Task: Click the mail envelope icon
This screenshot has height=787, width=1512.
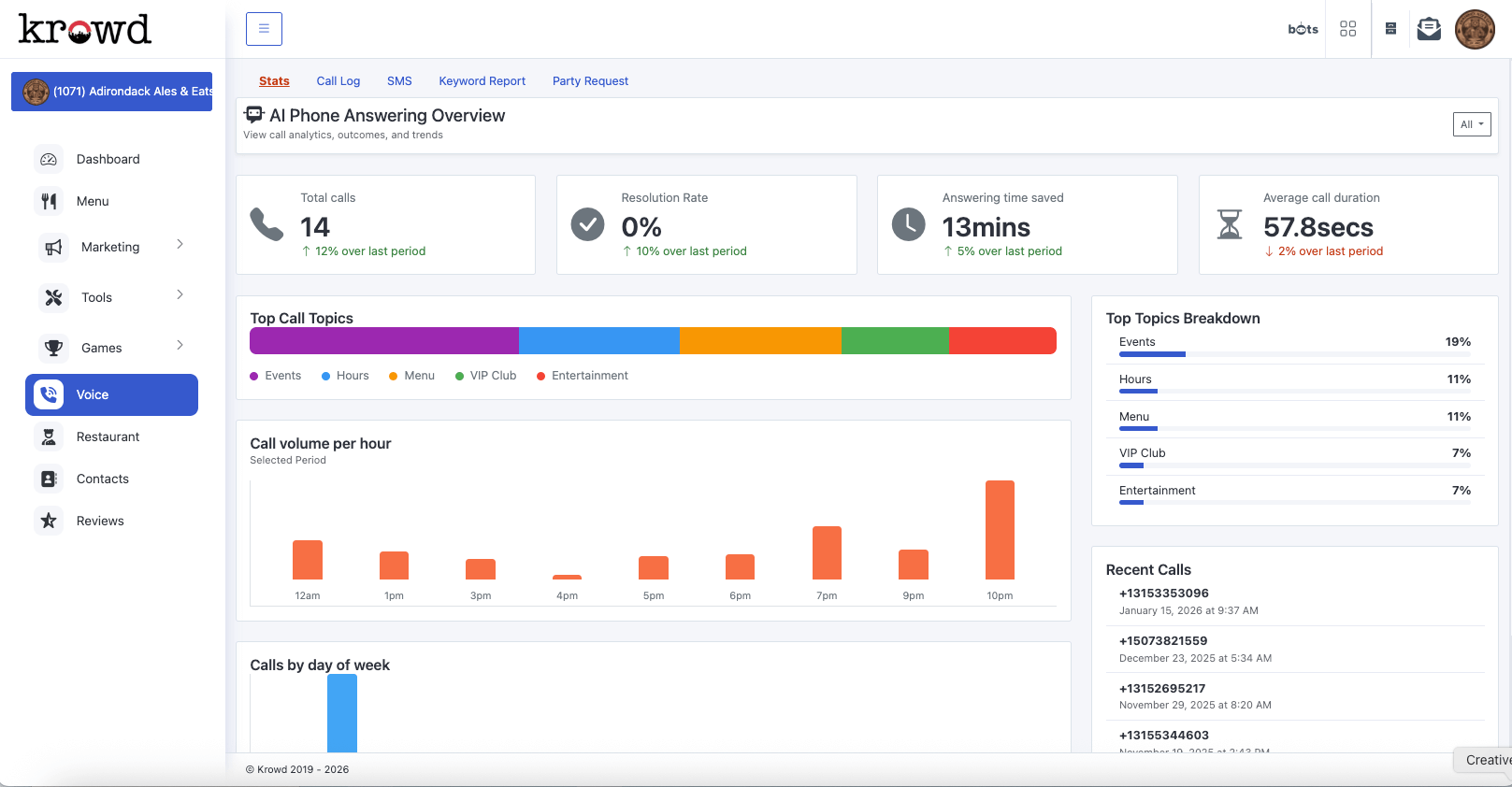Action: (x=1429, y=29)
